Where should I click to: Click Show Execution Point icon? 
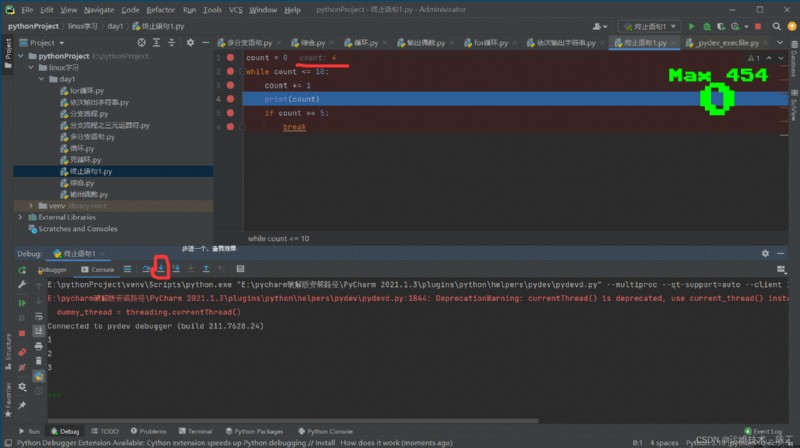pos(128,269)
